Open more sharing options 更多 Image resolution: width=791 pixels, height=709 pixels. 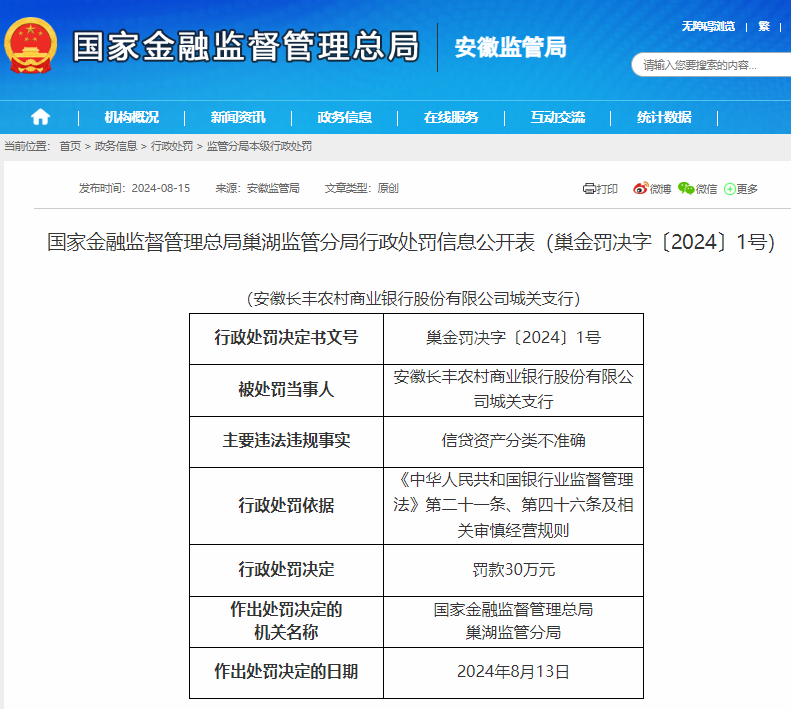click(741, 188)
